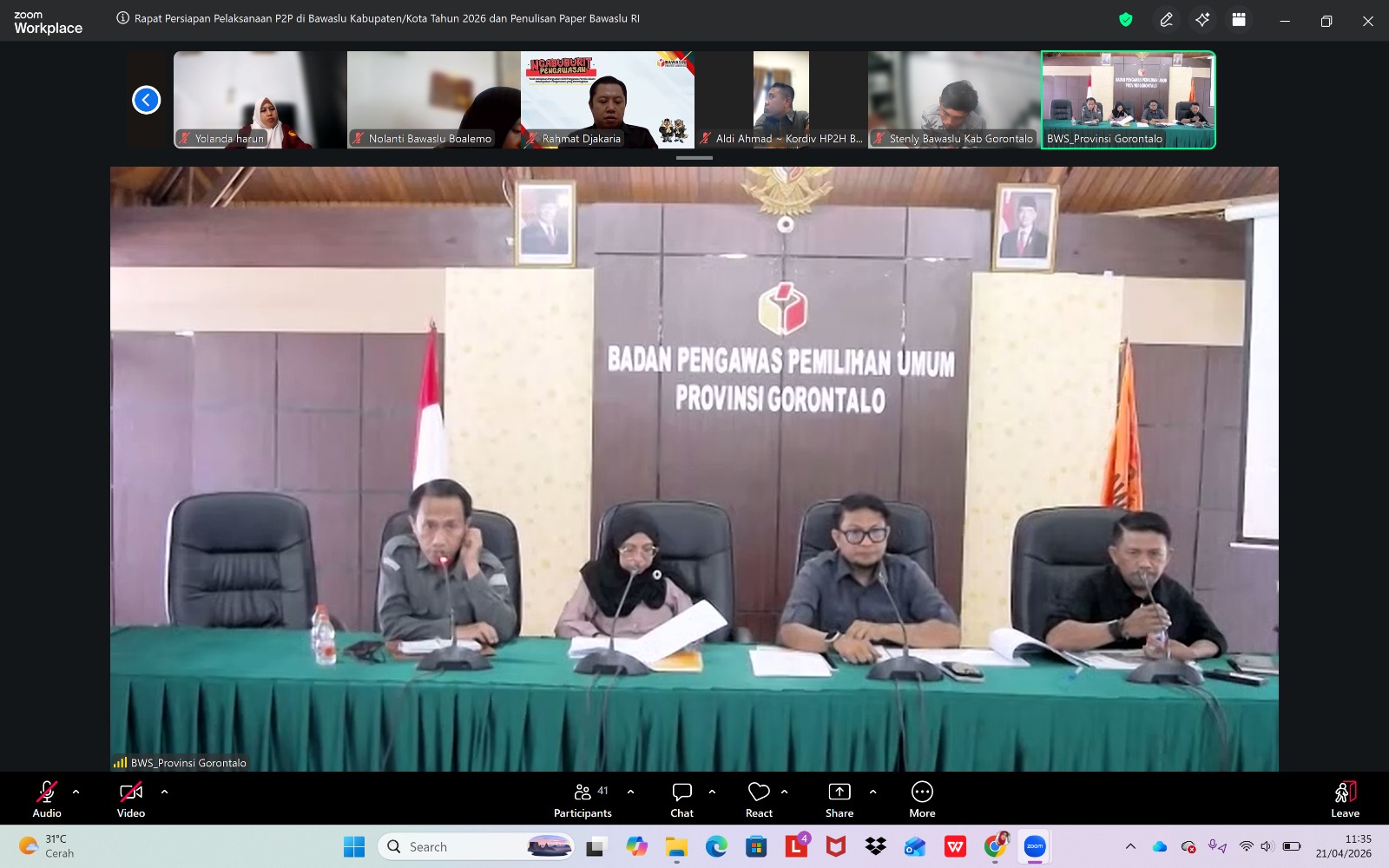
Task: Expand chat options arrow
Action: point(712,792)
